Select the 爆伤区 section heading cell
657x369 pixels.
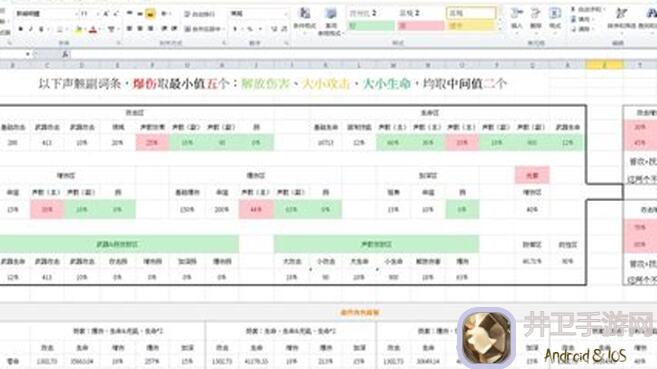[256, 175]
